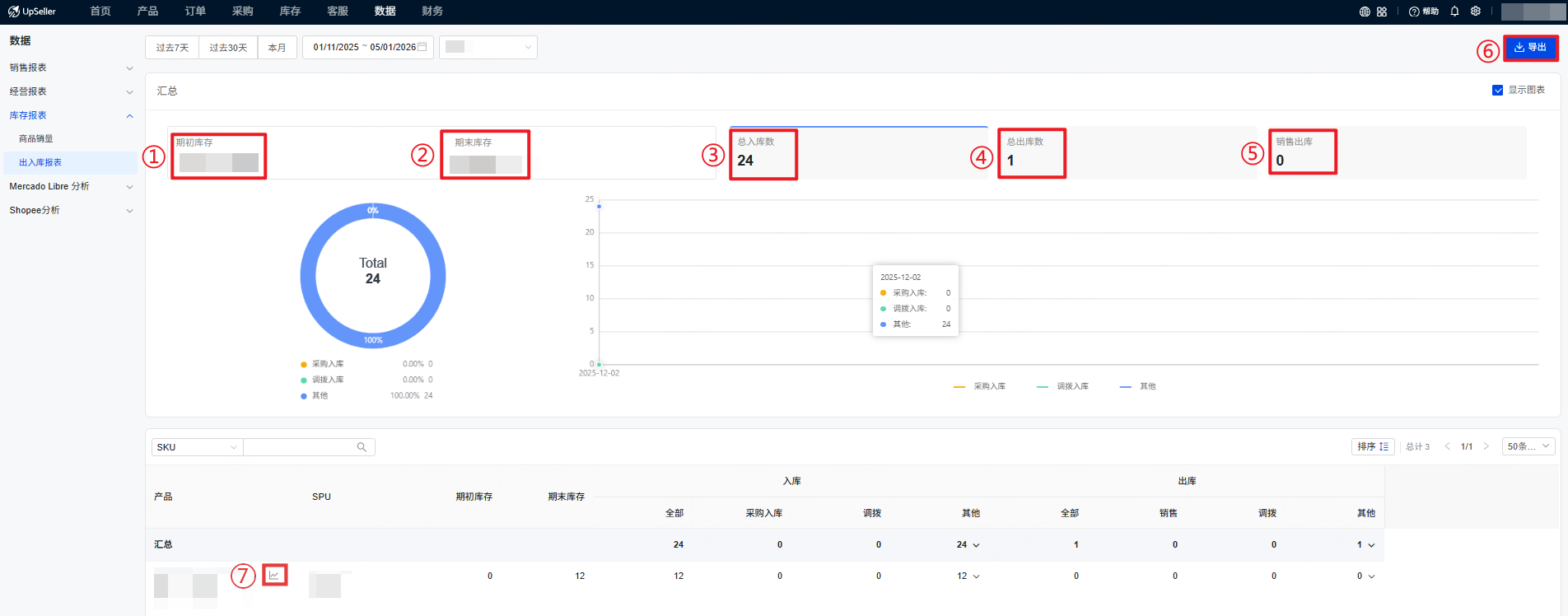Open the date range calendar icon
Screen dimensions: 1568x616
coord(422,47)
